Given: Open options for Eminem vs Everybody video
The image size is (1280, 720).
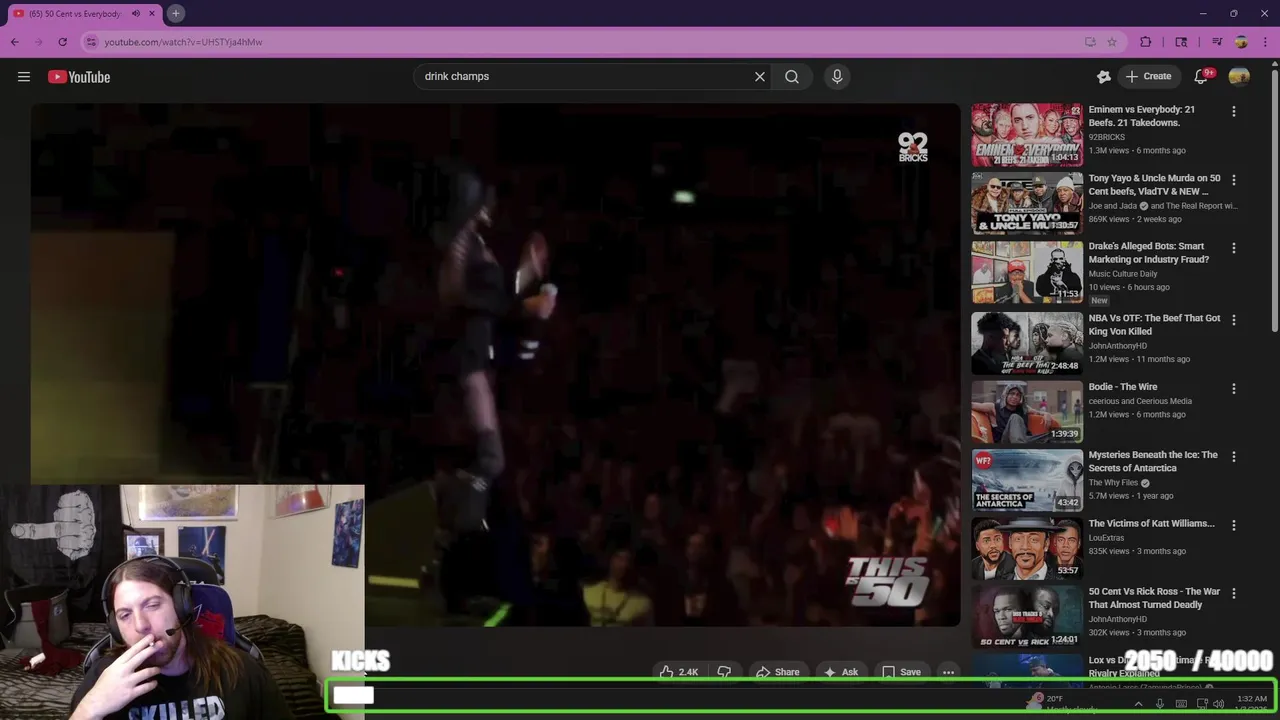Looking at the screenshot, I should [x=1233, y=111].
